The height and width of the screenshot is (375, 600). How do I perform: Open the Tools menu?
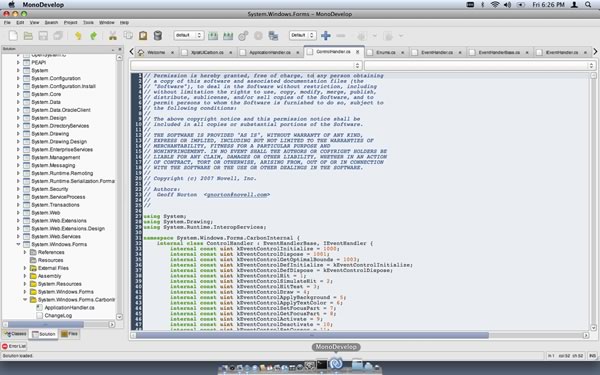click(x=88, y=23)
